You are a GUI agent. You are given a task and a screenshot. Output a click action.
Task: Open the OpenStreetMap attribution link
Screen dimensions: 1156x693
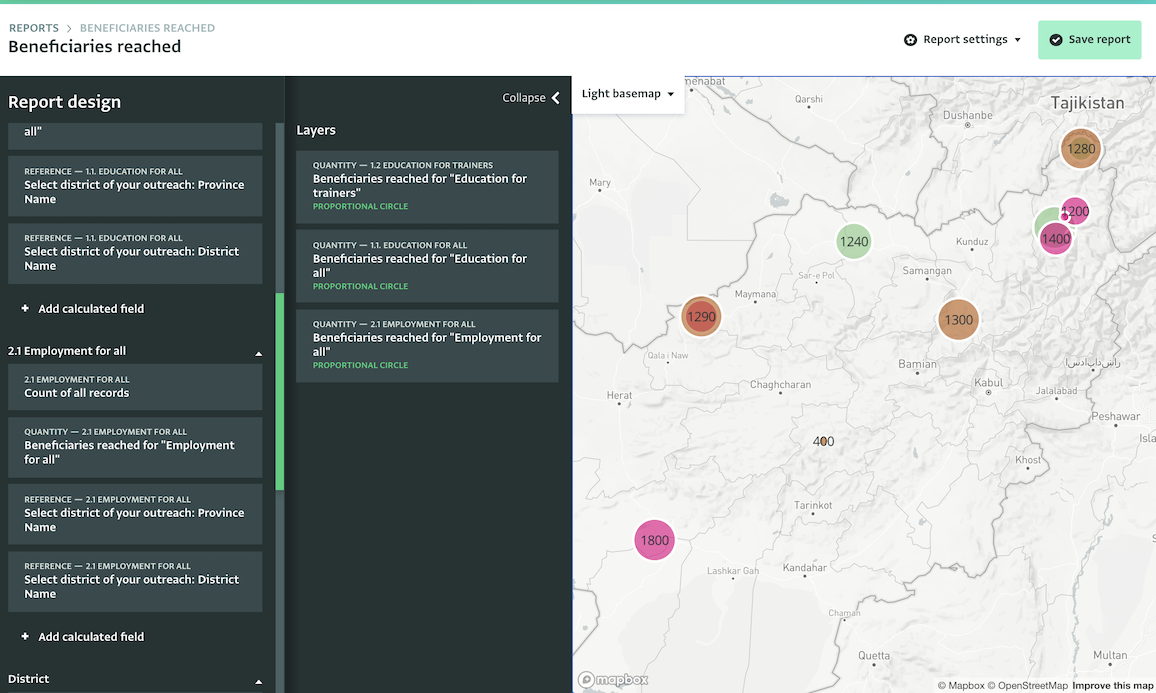point(1028,686)
